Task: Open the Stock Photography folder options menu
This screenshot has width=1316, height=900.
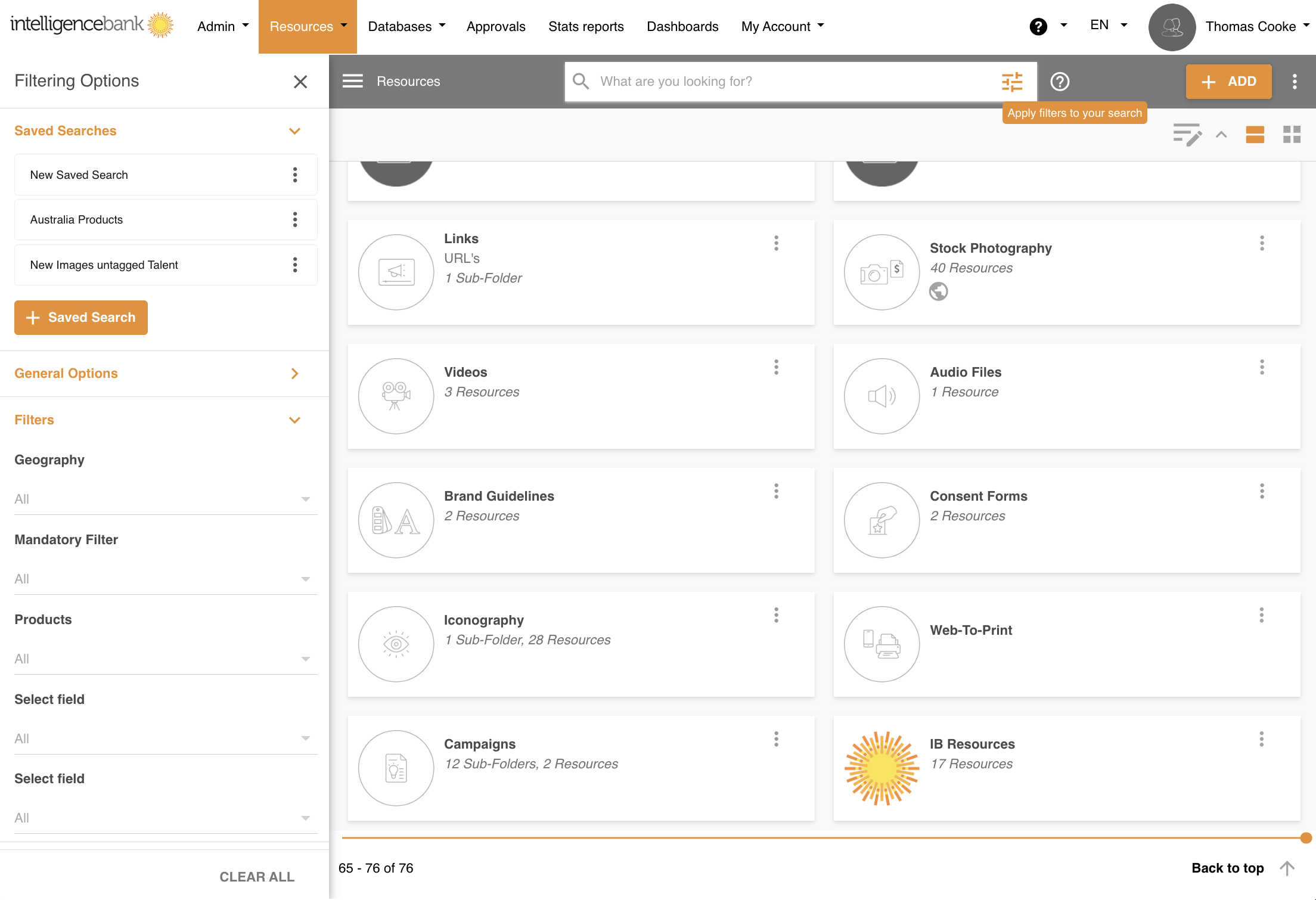Action: click(1261, 243)
